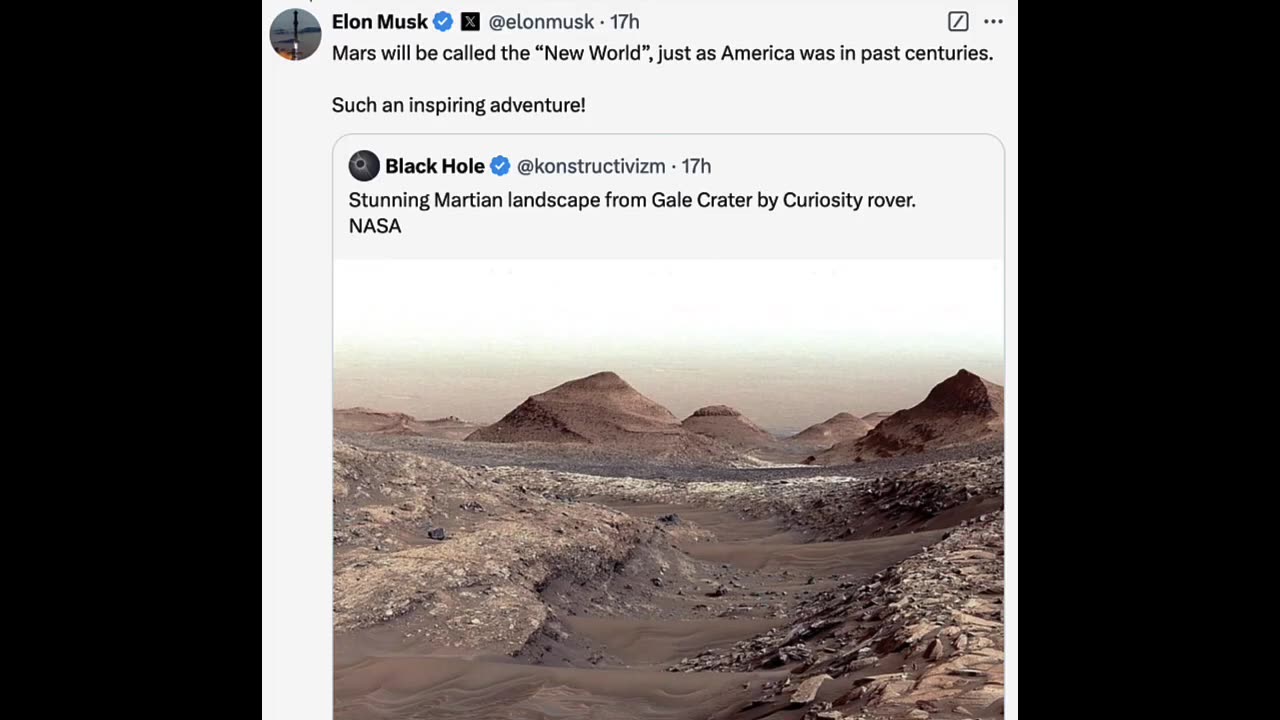Click the 17h timestamp on Elon's post
The width and height of the screenshot is (1280, 720).
(x=625, y=22)
